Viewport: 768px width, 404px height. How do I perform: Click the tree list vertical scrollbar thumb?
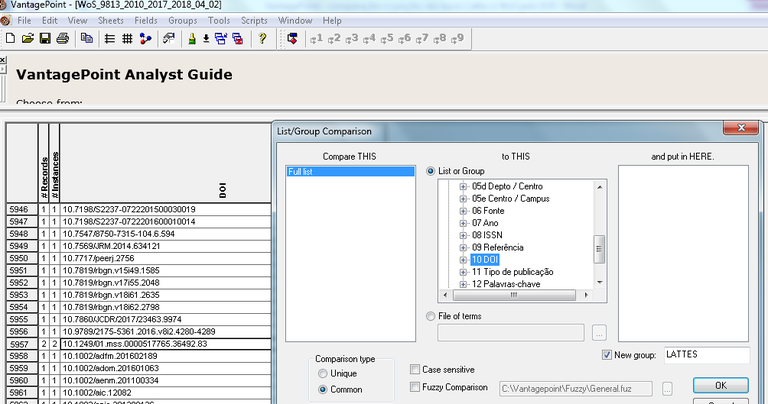599,249
